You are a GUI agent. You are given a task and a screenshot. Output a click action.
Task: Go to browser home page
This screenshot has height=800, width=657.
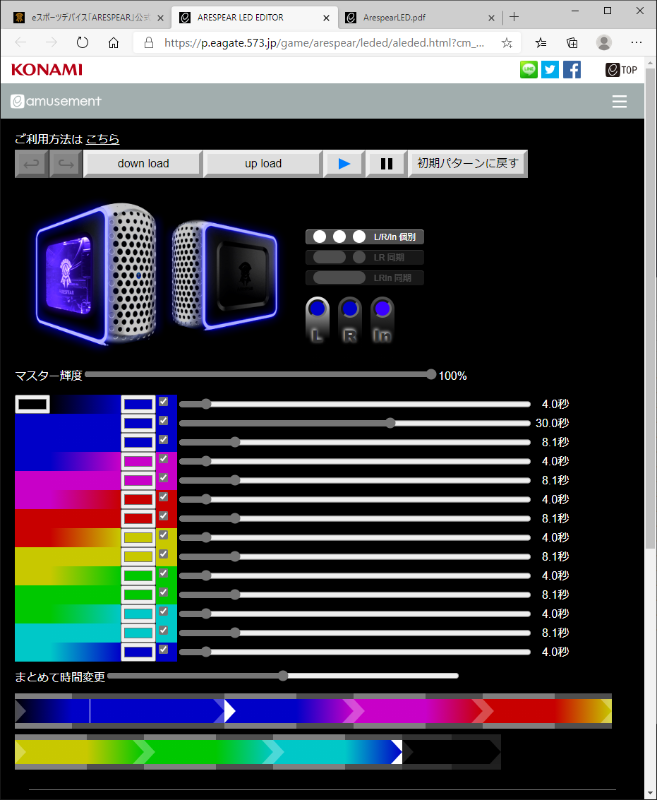[x=113, y=43]
